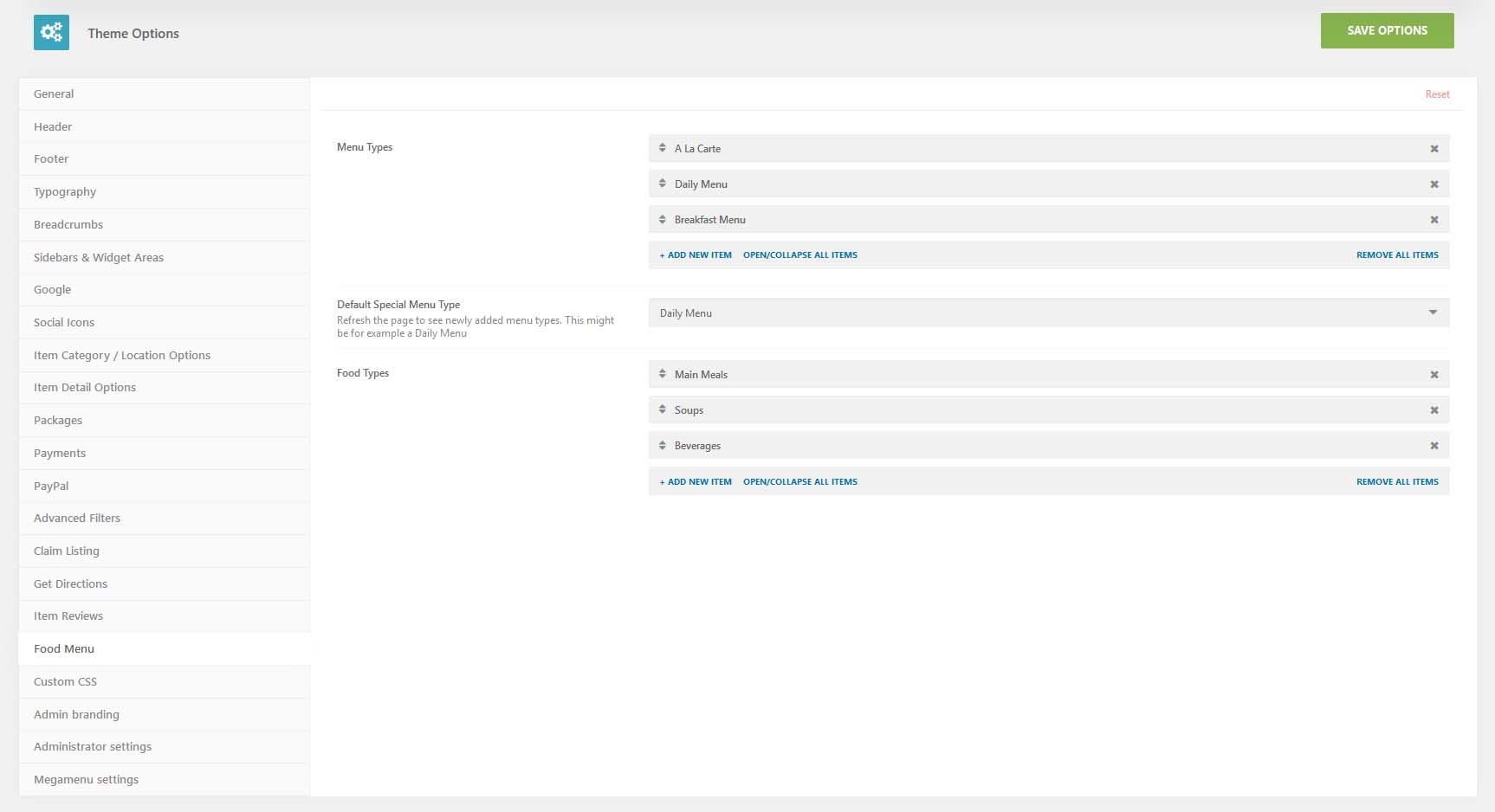Click the Food Types label
This screenshot has height=812, width=1495.
coord(363,373)
